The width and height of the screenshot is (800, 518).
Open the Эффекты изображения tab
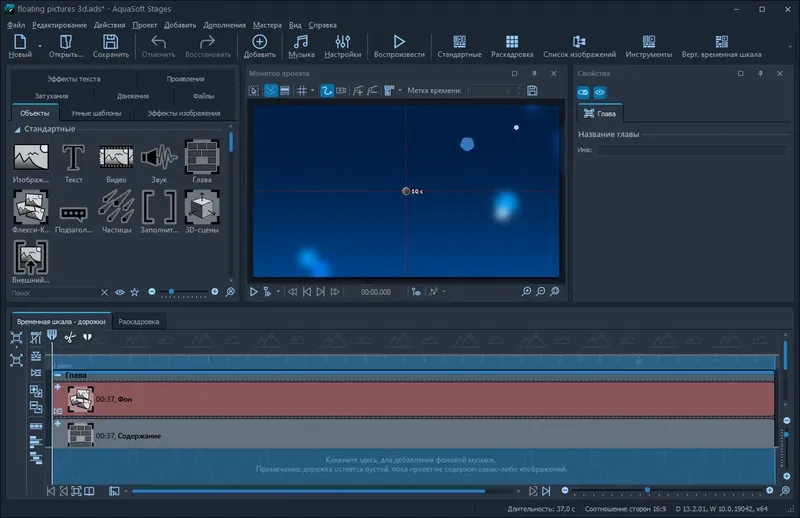coord(184,113)
